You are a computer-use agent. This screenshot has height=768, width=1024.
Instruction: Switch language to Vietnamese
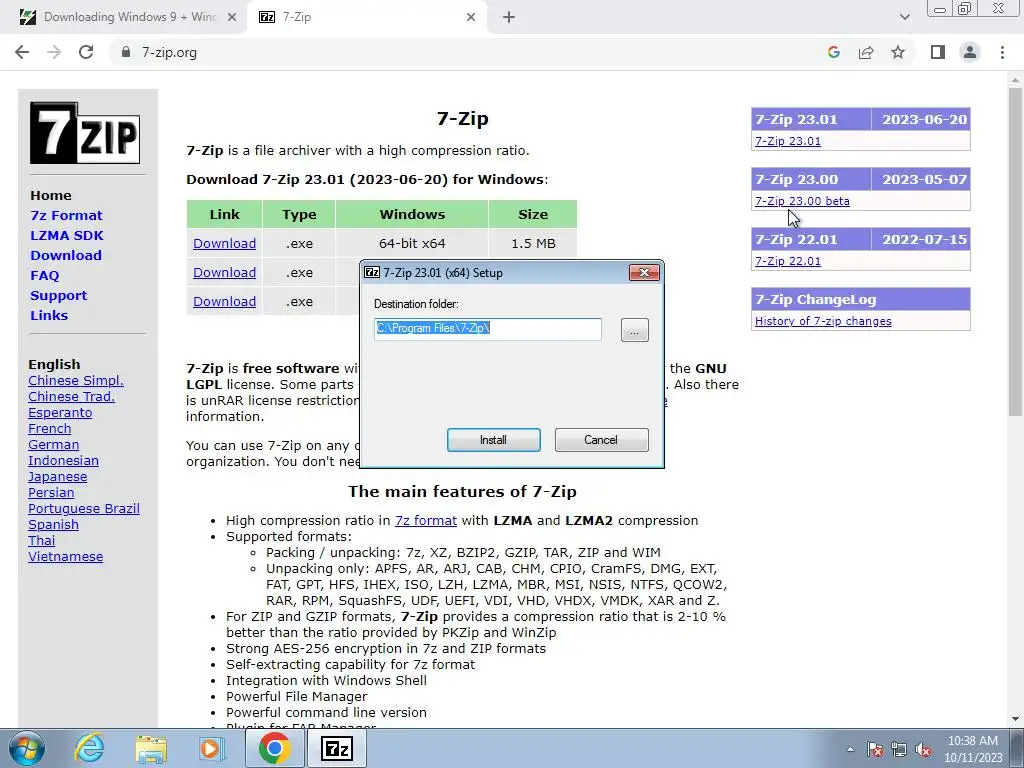point(65,556)
